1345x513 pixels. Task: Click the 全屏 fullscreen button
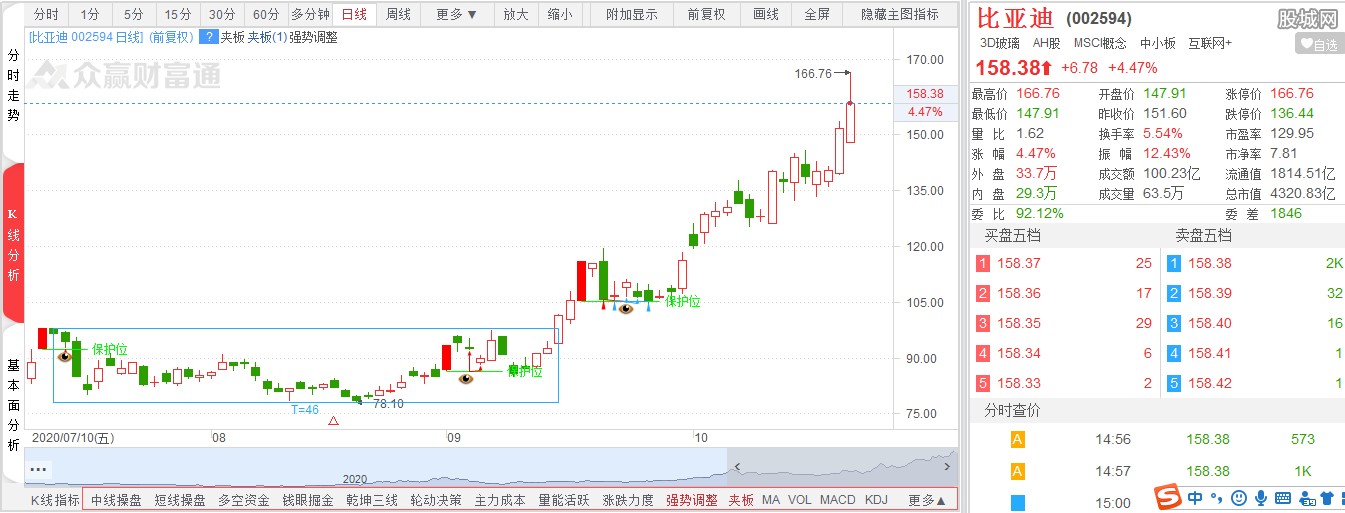(x=817, y=14)
